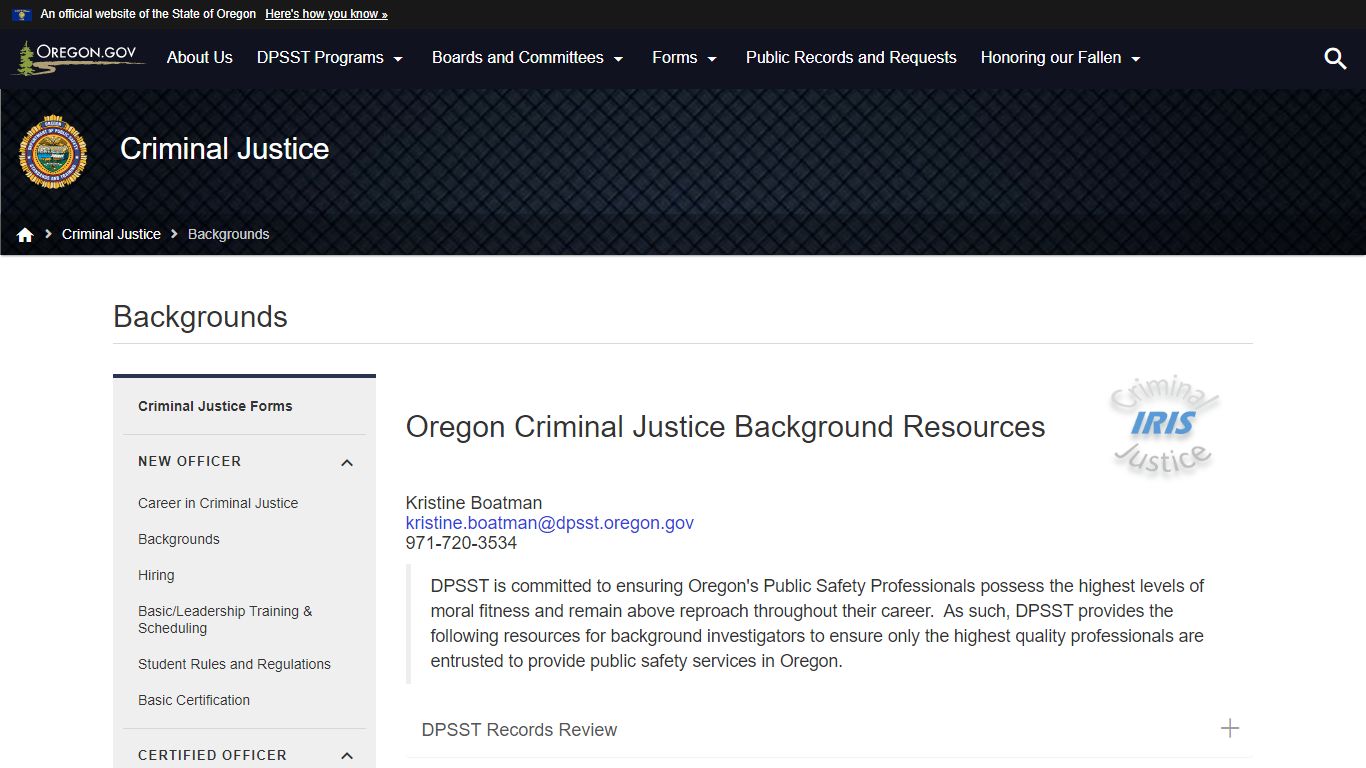1366x768 pixels.
Task: Open the Boards and Committees dropdown
Action: pos(528,58)
